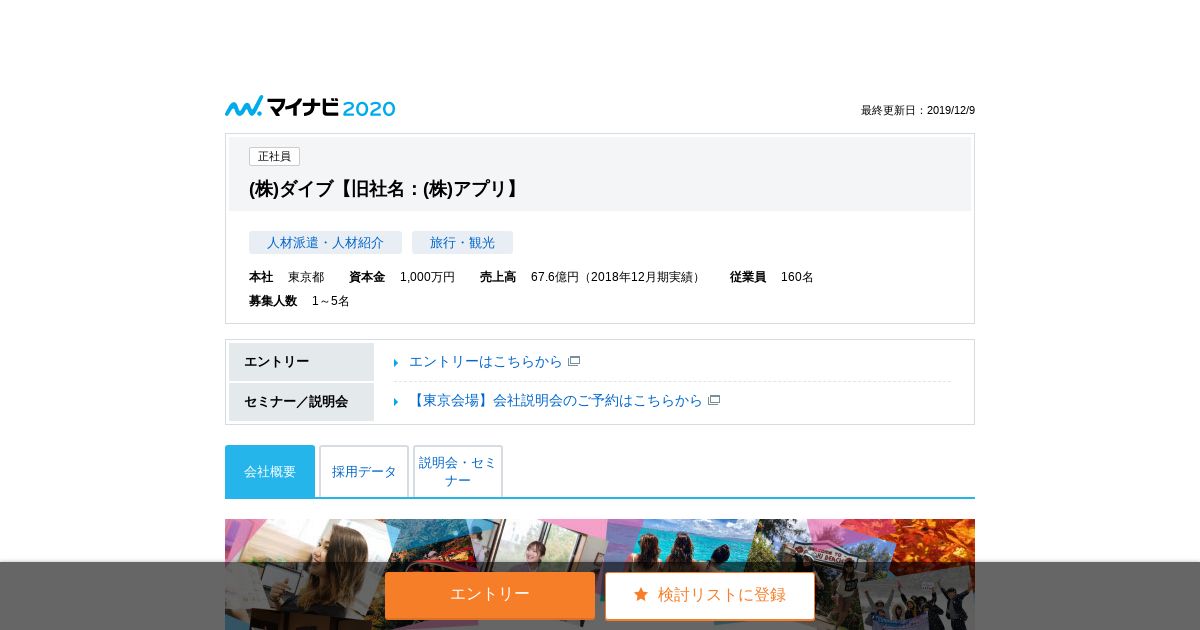The width and height of the screenshot is (1200, 630).
Task: Click the 正社員 employment label
Action: (274, 156)
